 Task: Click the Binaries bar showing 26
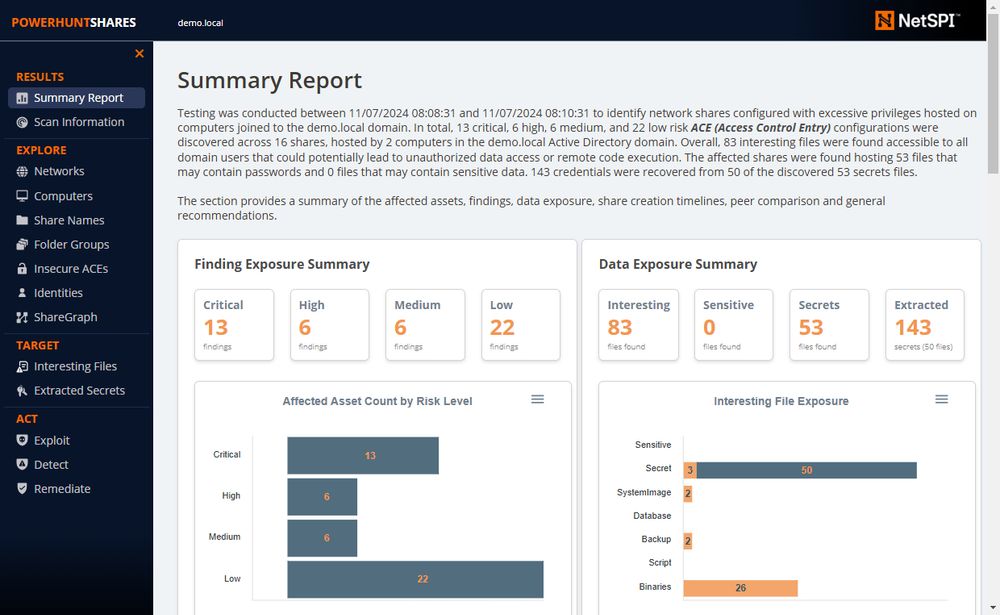740,588
